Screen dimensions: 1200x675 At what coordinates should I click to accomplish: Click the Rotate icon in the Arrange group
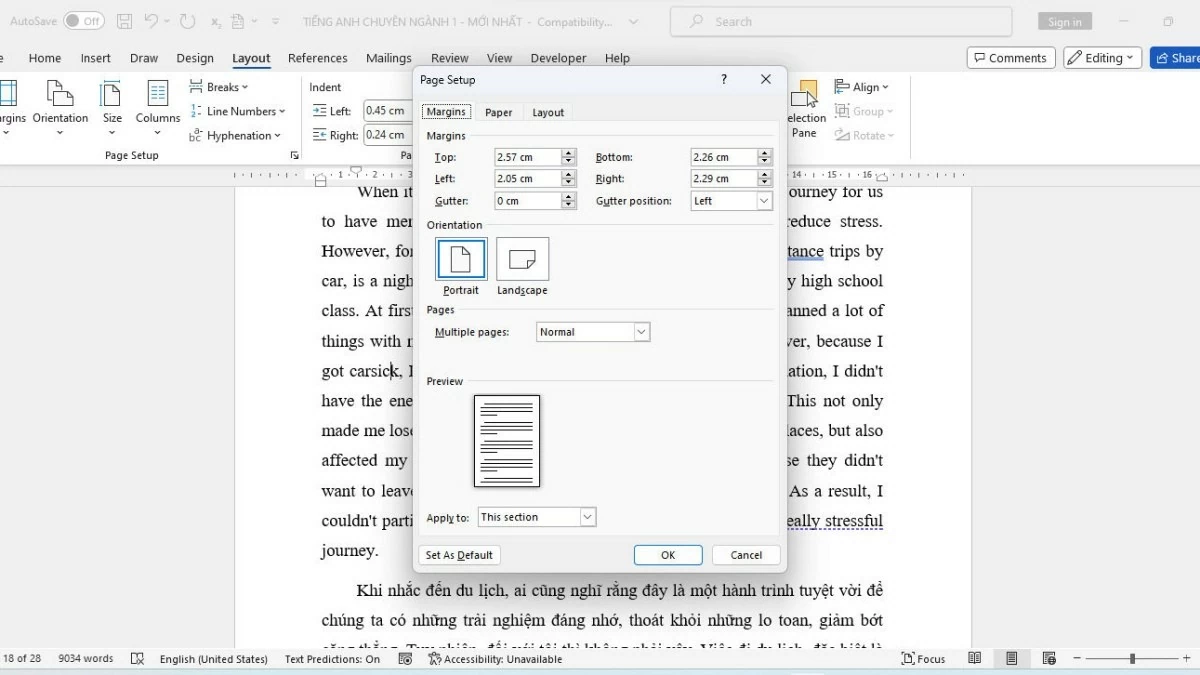864,135
